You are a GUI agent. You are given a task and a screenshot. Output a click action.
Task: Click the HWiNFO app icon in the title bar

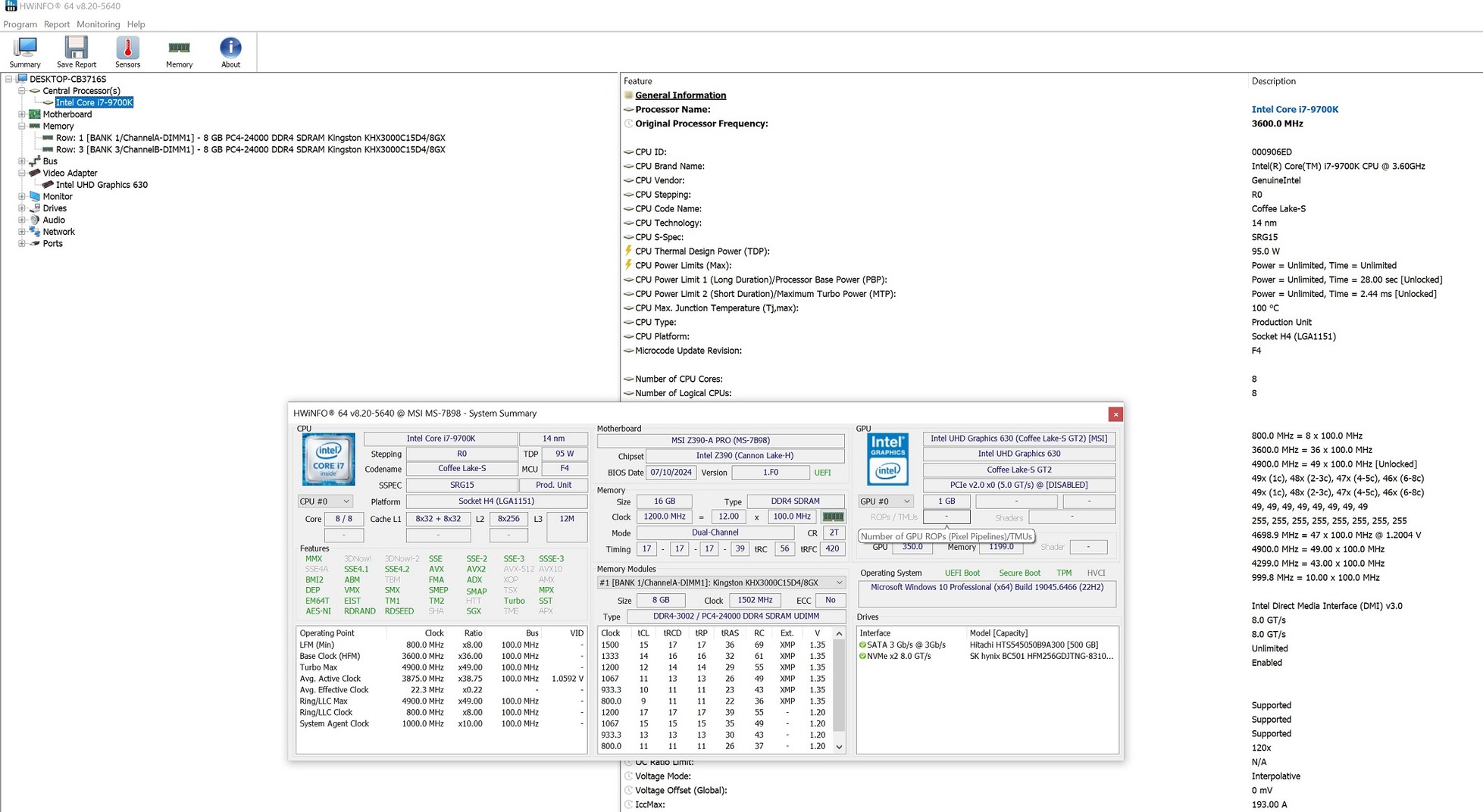pos(11,6)
